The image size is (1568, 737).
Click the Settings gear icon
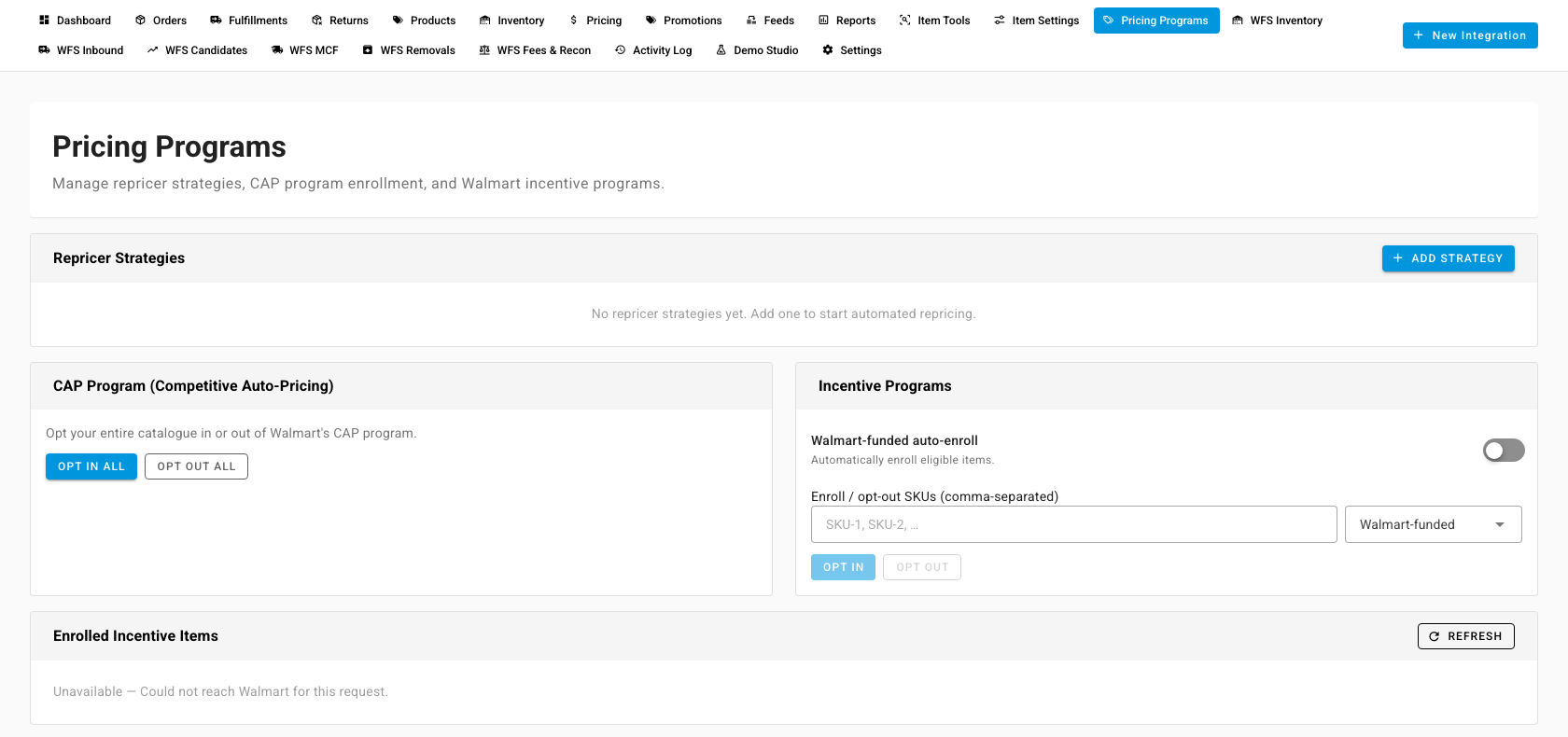click(828, 49)
